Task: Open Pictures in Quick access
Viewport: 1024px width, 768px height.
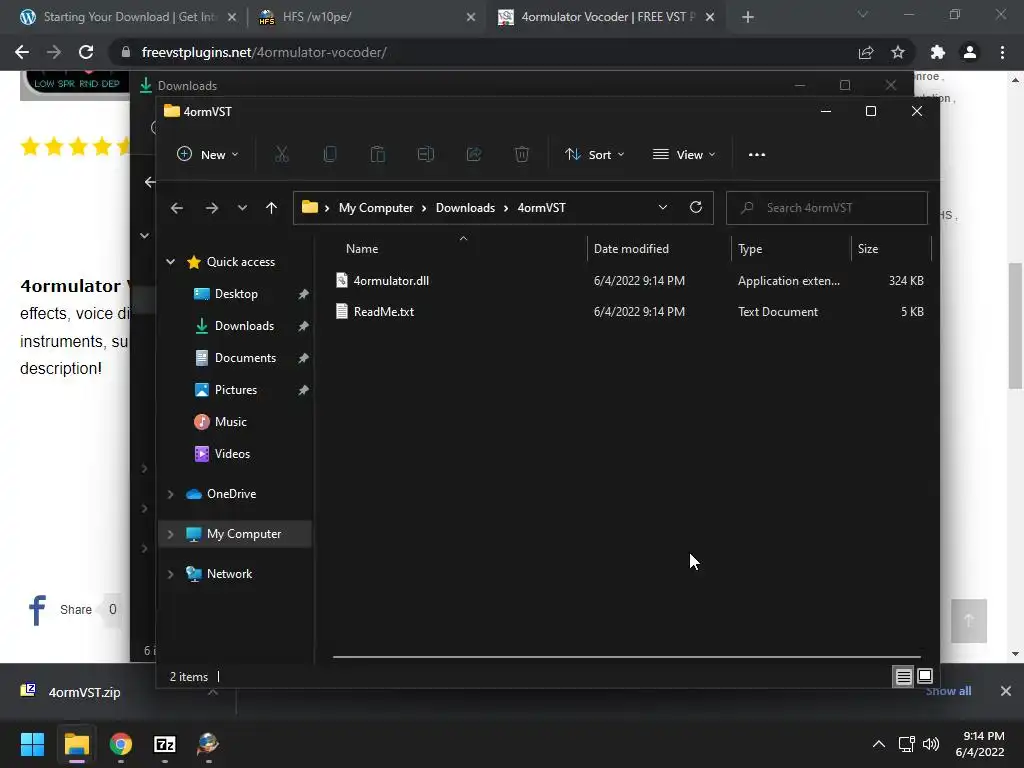Action: 236,390
